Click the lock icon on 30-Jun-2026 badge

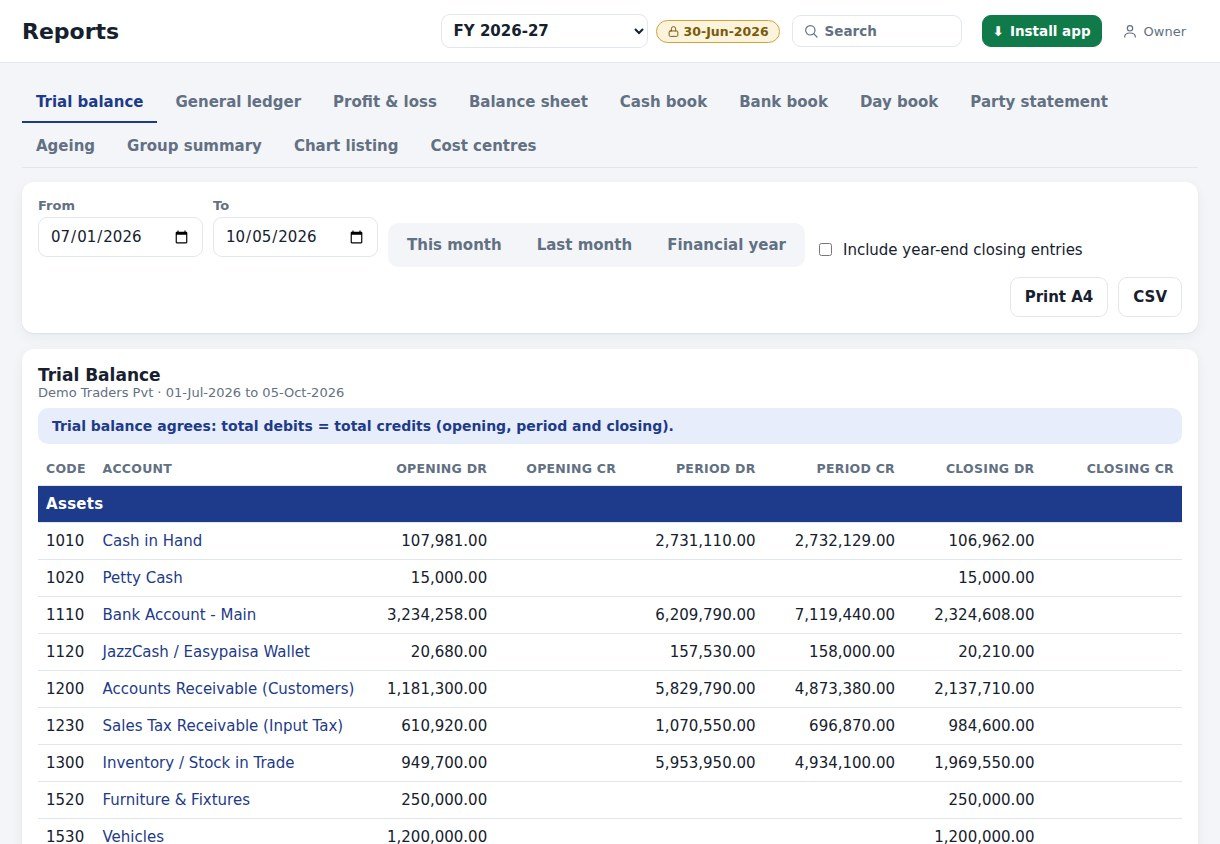(674, 31)
